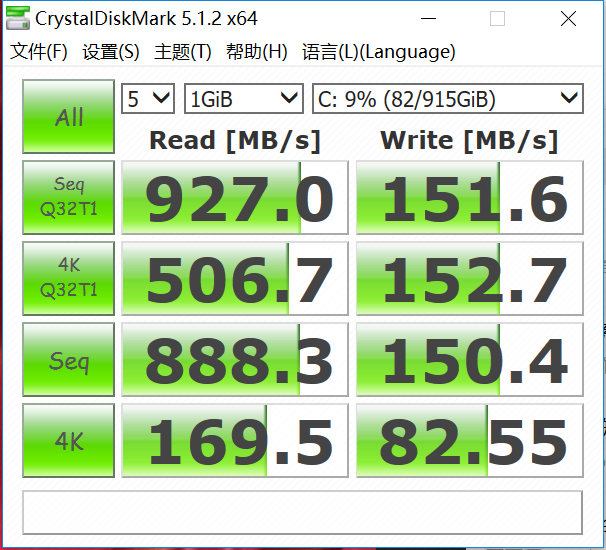Open the 设置(S) menu
The height and width of the screenshot is (550, 606).
tap(110, 52)
